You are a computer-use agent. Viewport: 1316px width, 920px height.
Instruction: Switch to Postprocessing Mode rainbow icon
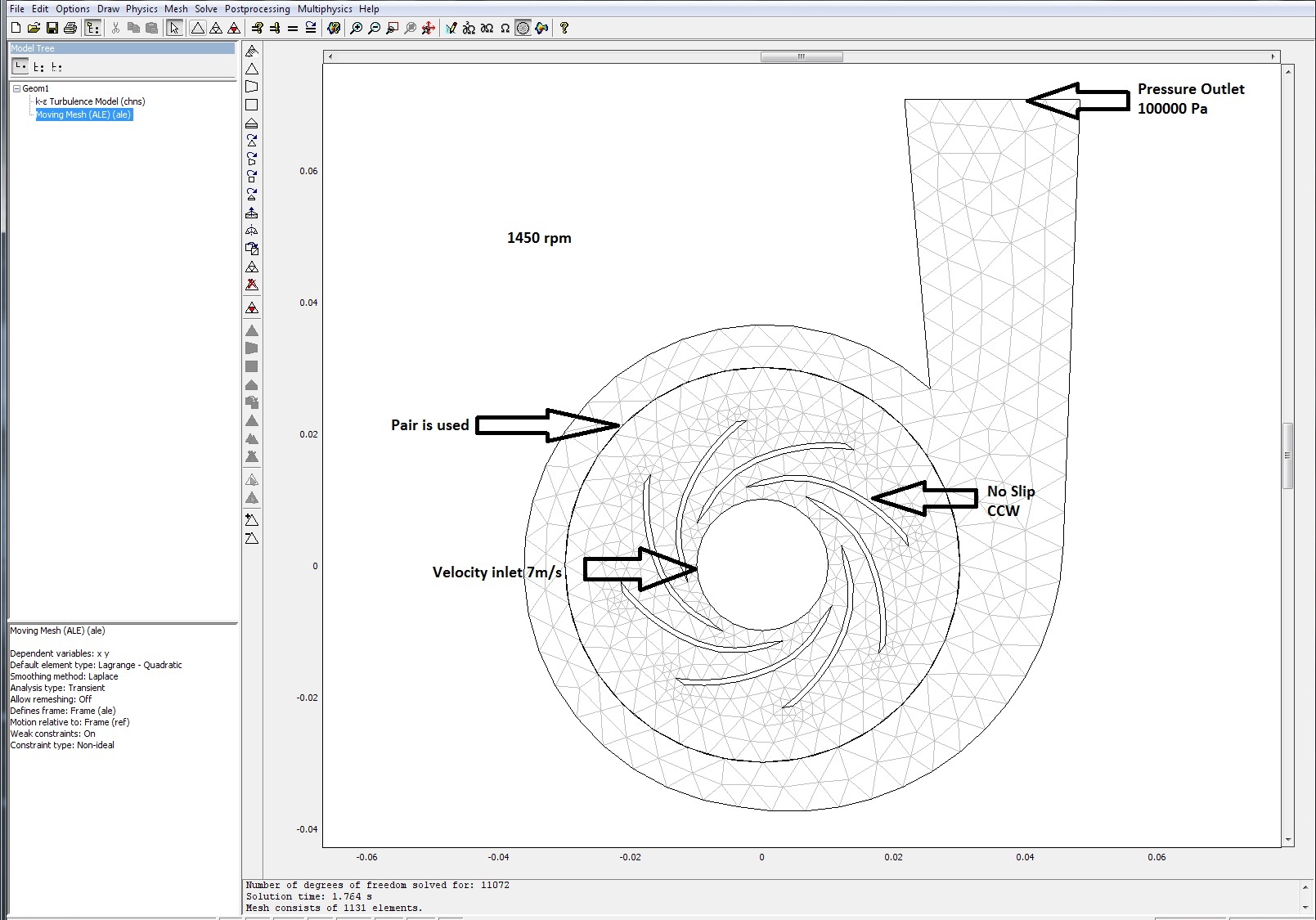541,28
